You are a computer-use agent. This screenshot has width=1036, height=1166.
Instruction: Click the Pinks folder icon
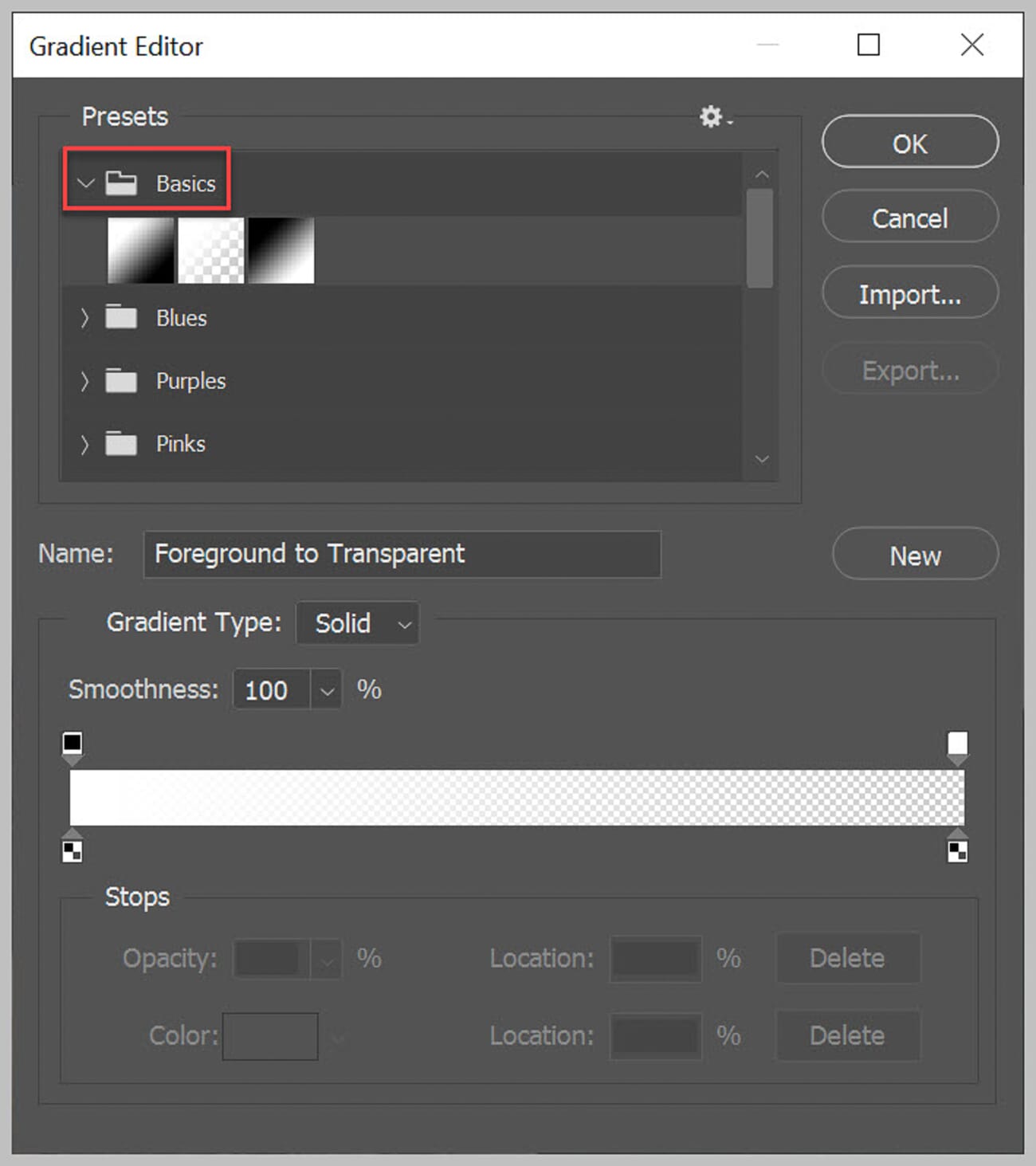coord(120,444)
